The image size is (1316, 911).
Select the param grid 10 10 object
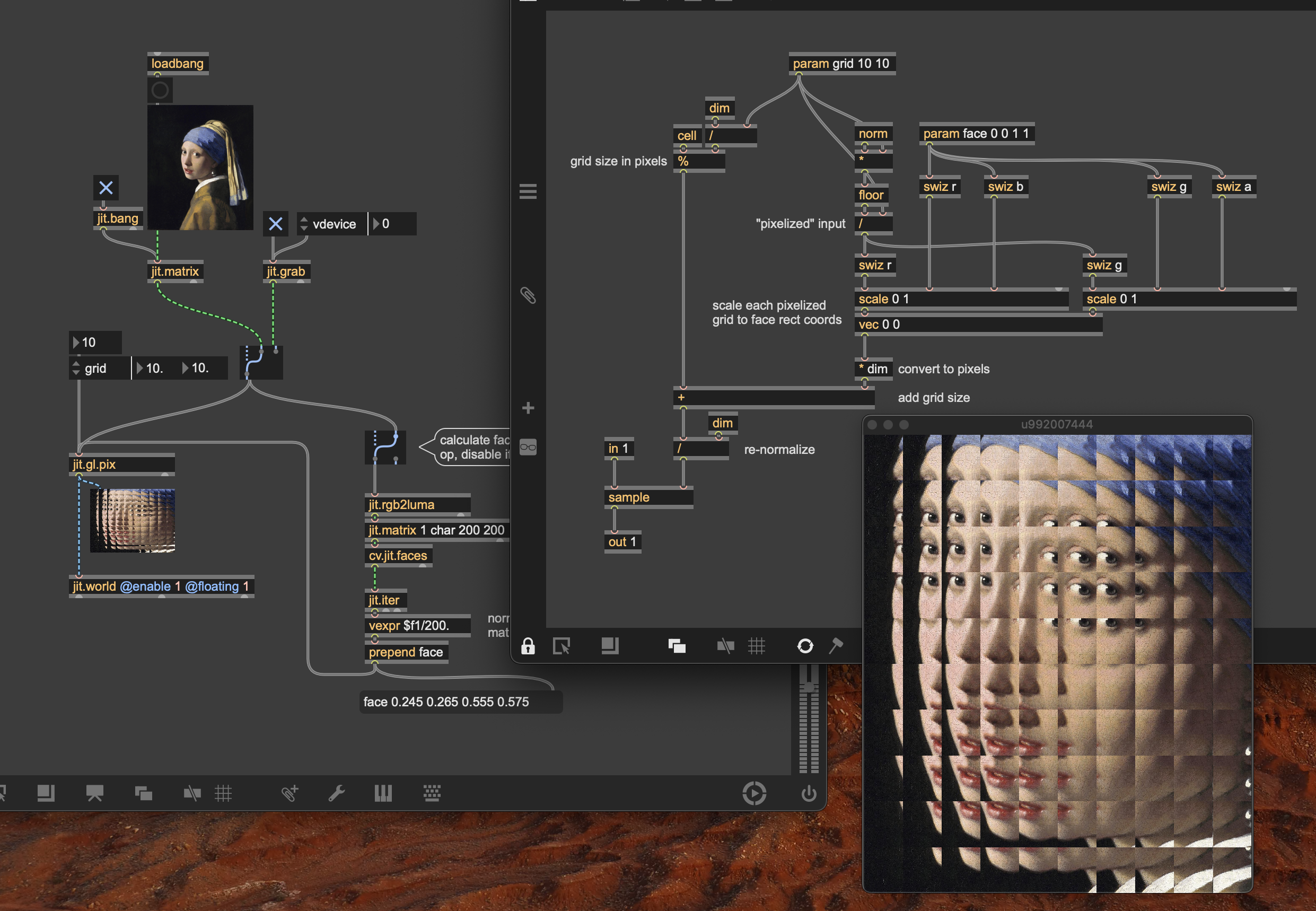[x=843, y=63]
